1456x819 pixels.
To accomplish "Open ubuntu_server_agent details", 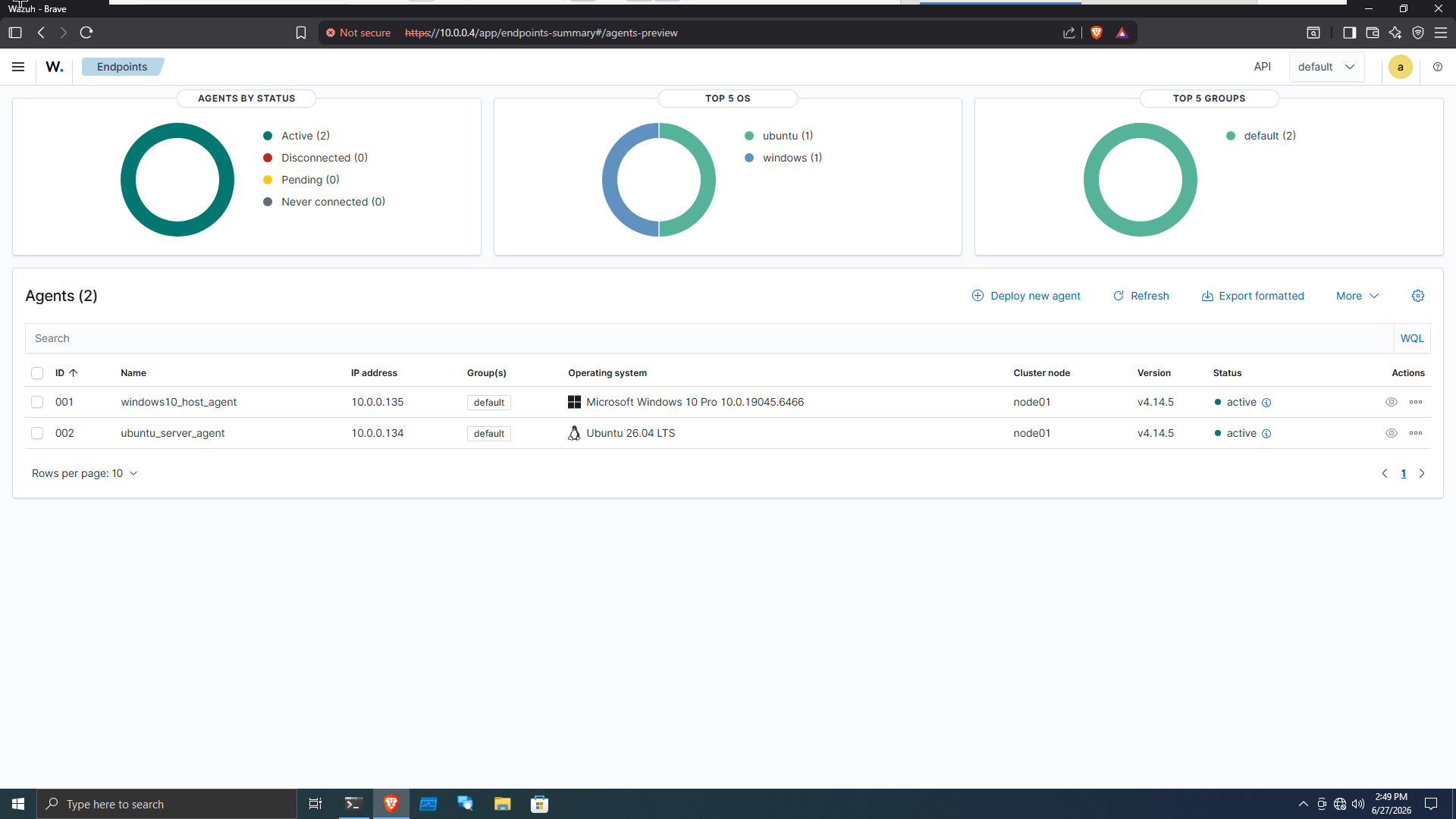I will [x=173, y=433].
